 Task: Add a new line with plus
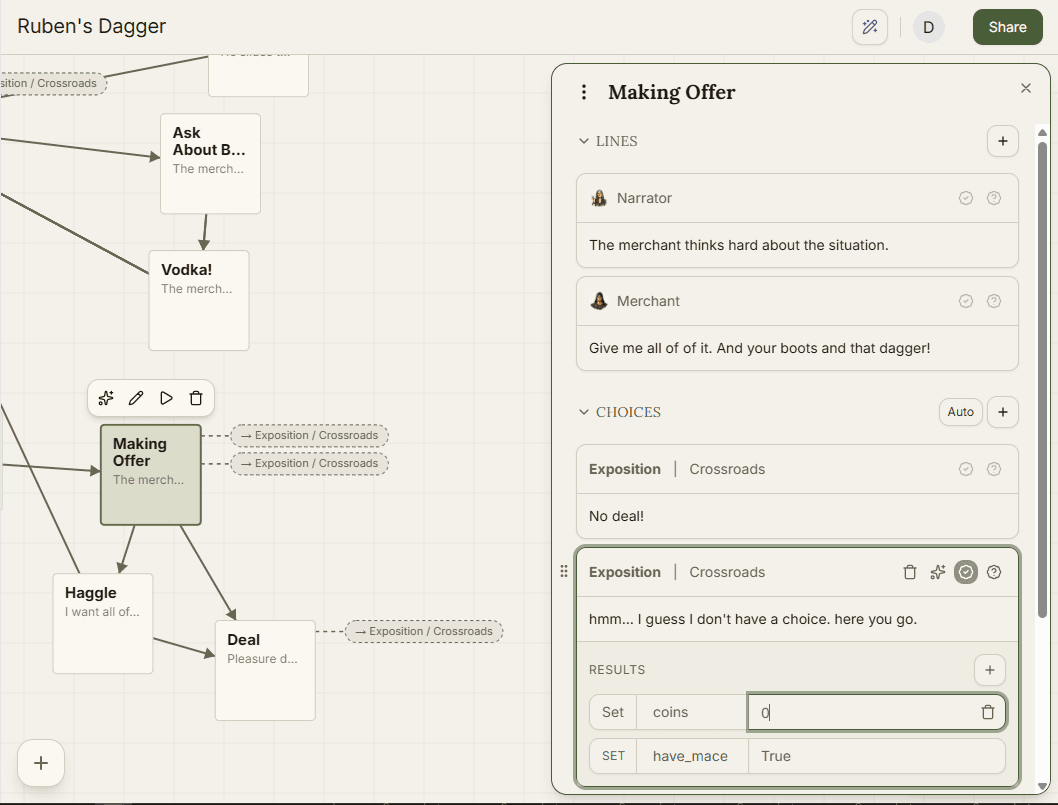(x=1003, y=141)
